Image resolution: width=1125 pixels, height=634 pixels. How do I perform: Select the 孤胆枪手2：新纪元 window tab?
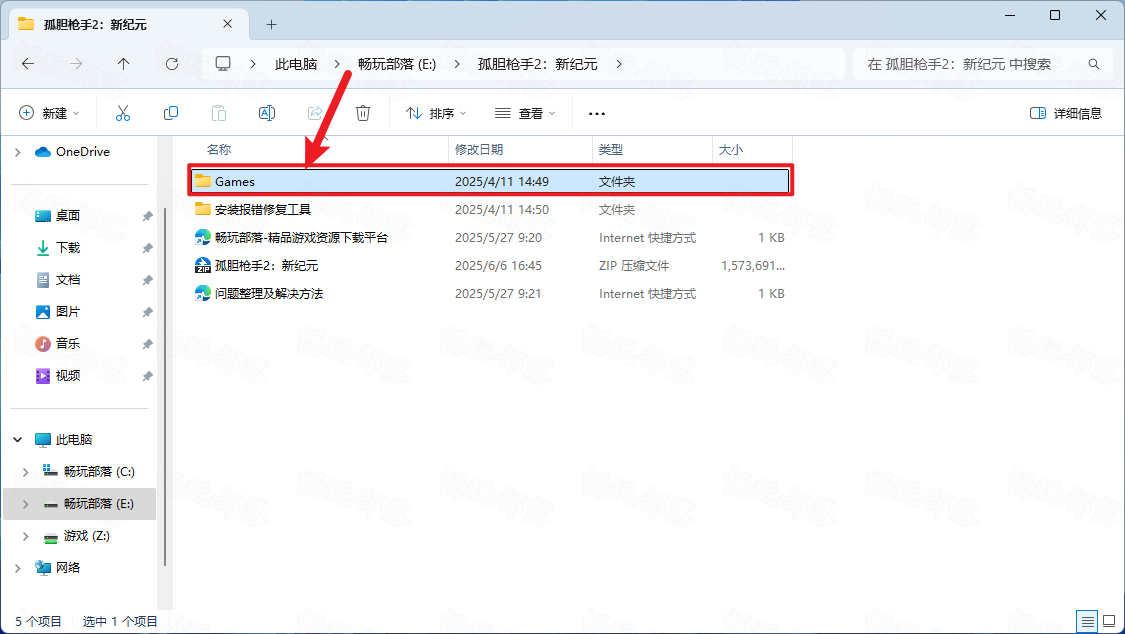point(129,24)
